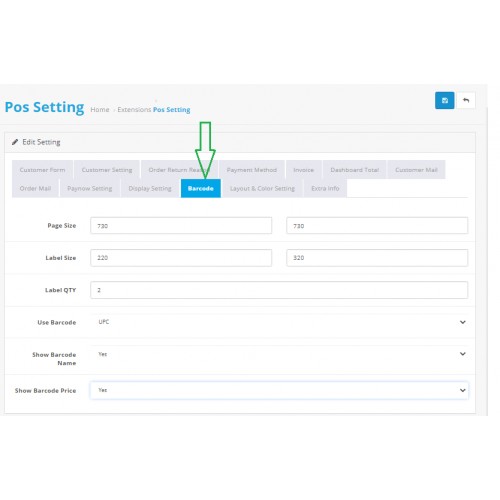The height and width of the screenshot is (500, 500).
Task: Go to the Invoice tab
Action: point(304,170)
